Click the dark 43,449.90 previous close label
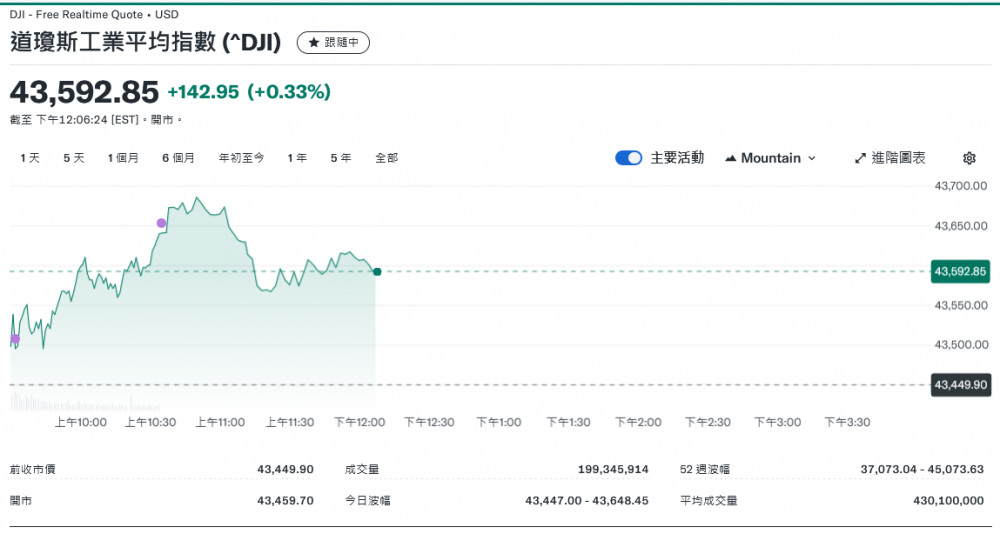 tap(960, 384)
